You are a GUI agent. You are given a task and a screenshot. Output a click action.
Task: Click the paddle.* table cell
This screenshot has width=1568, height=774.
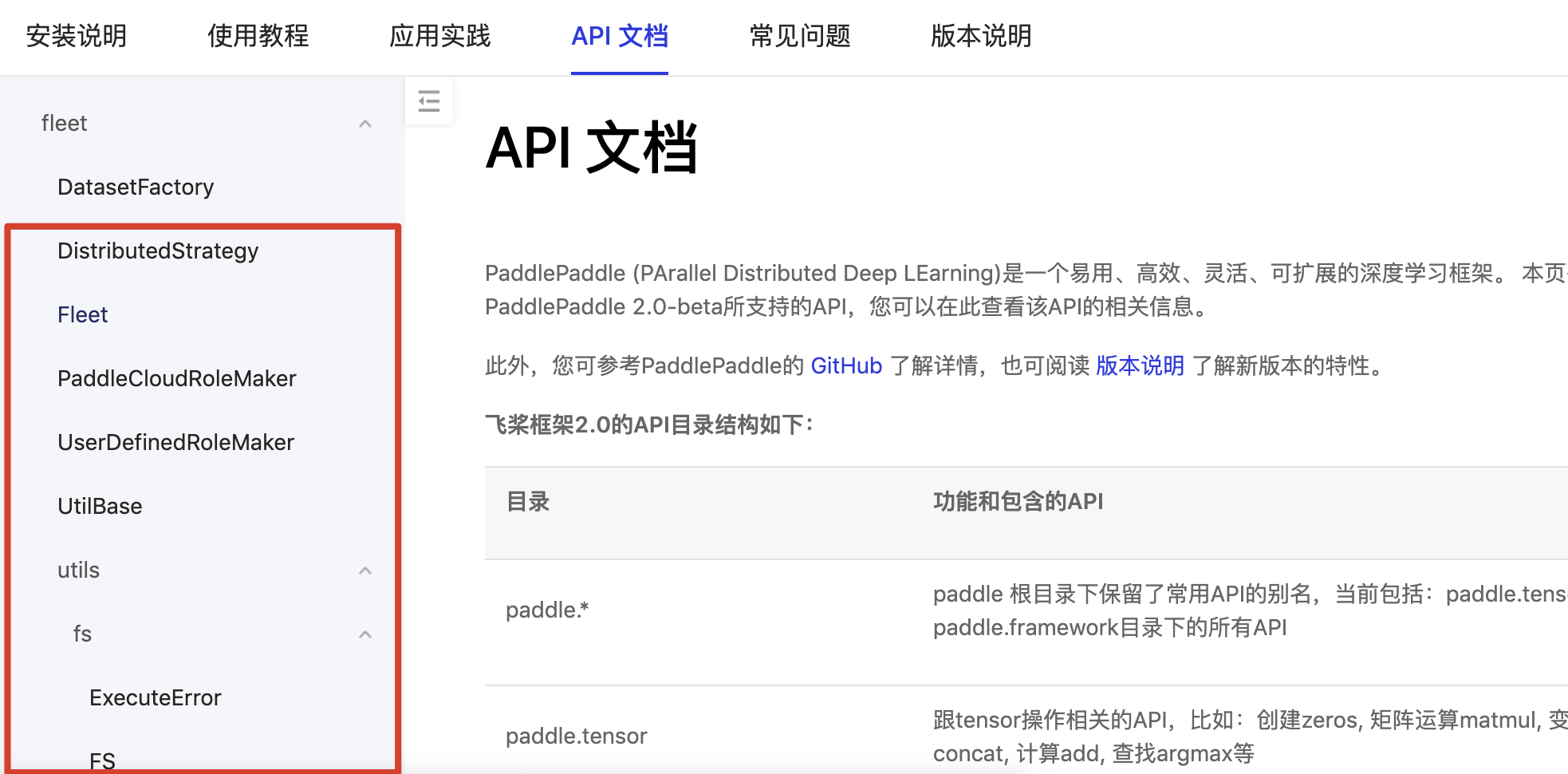[x=547, y=610]
